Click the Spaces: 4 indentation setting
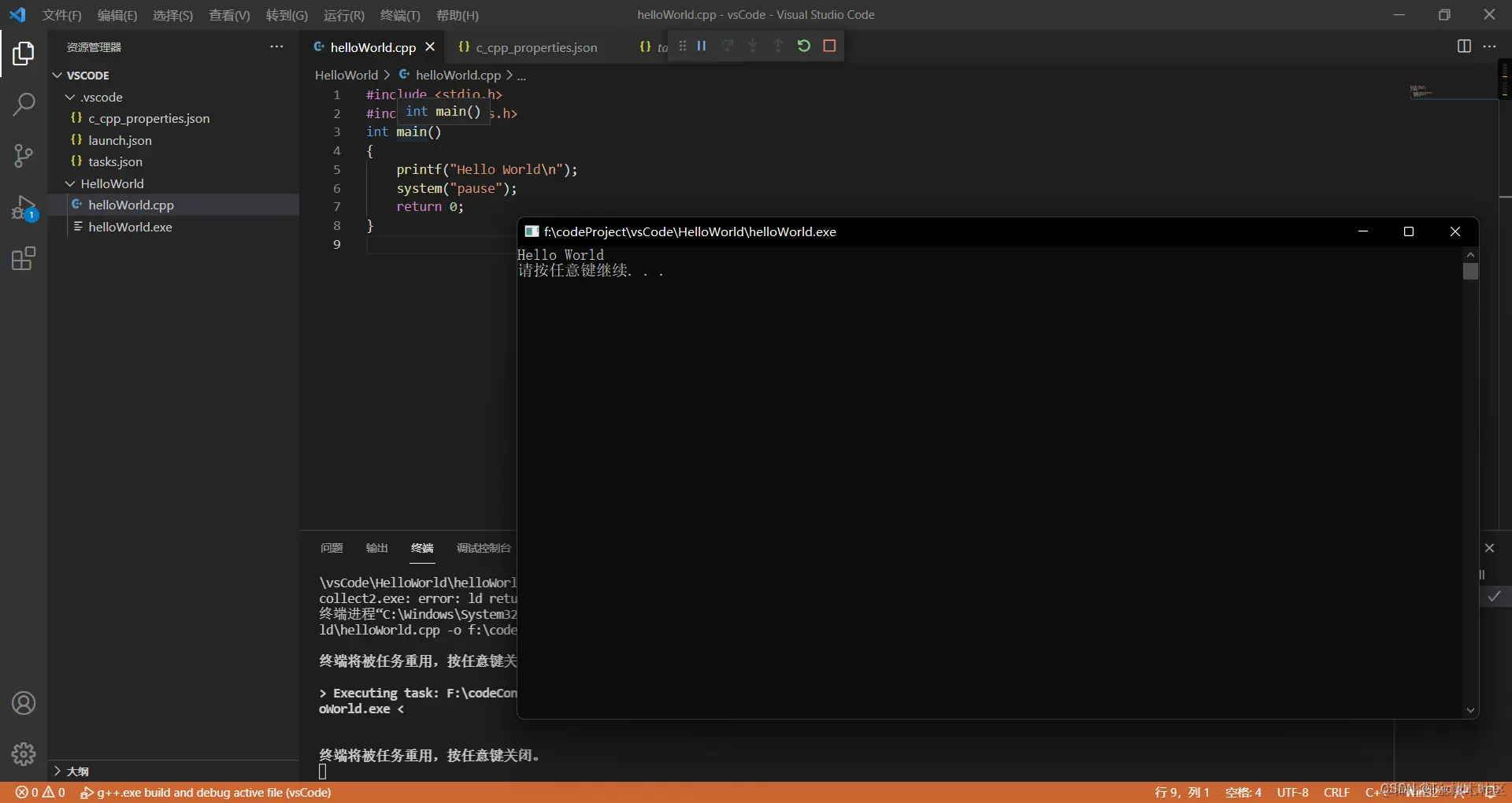This screenshot has width=1512, height=803. [1243, 793]
